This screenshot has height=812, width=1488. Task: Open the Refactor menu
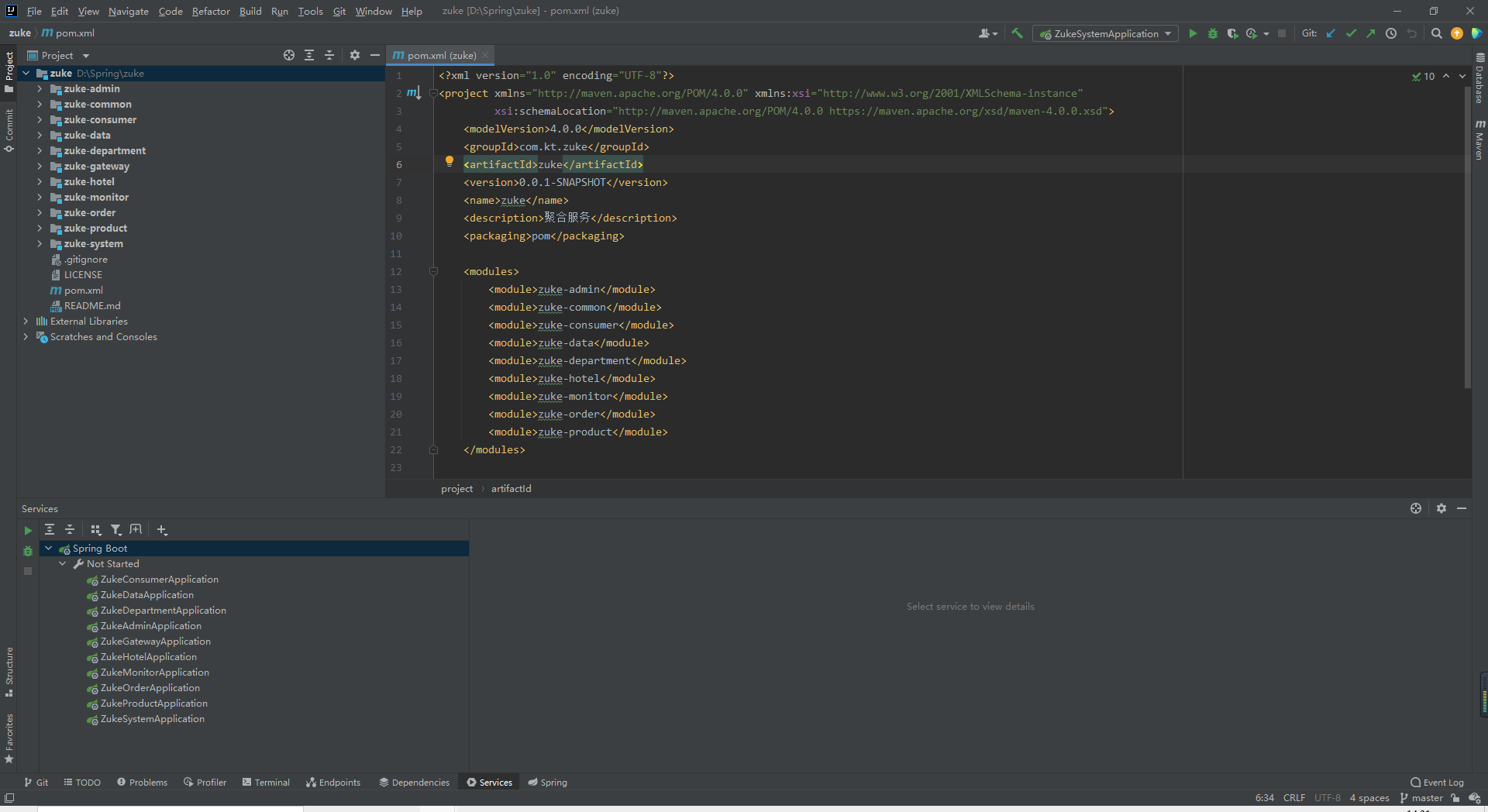[x=211, y=11]
